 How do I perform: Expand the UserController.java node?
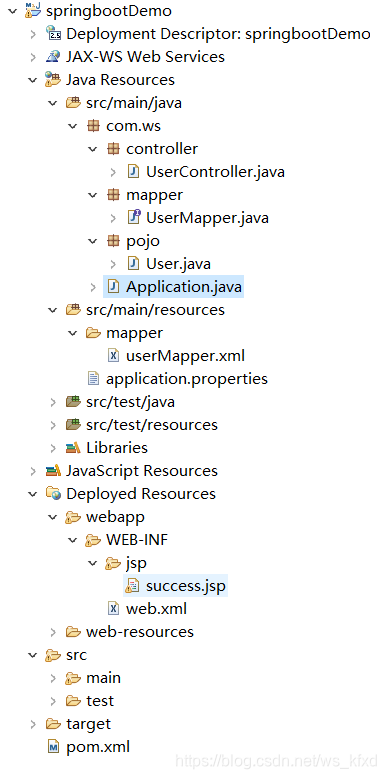click(x=113, y=172)
